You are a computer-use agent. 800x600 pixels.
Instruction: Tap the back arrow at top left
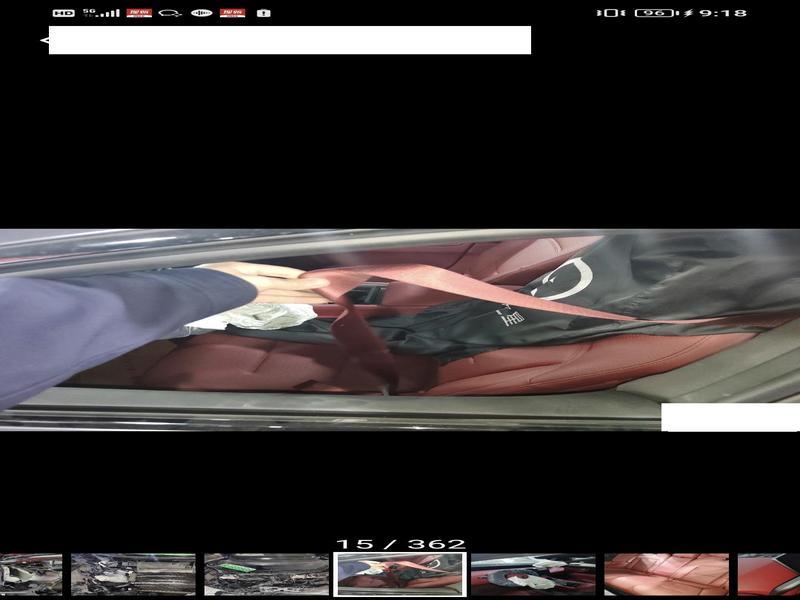(x=43, y=41)
